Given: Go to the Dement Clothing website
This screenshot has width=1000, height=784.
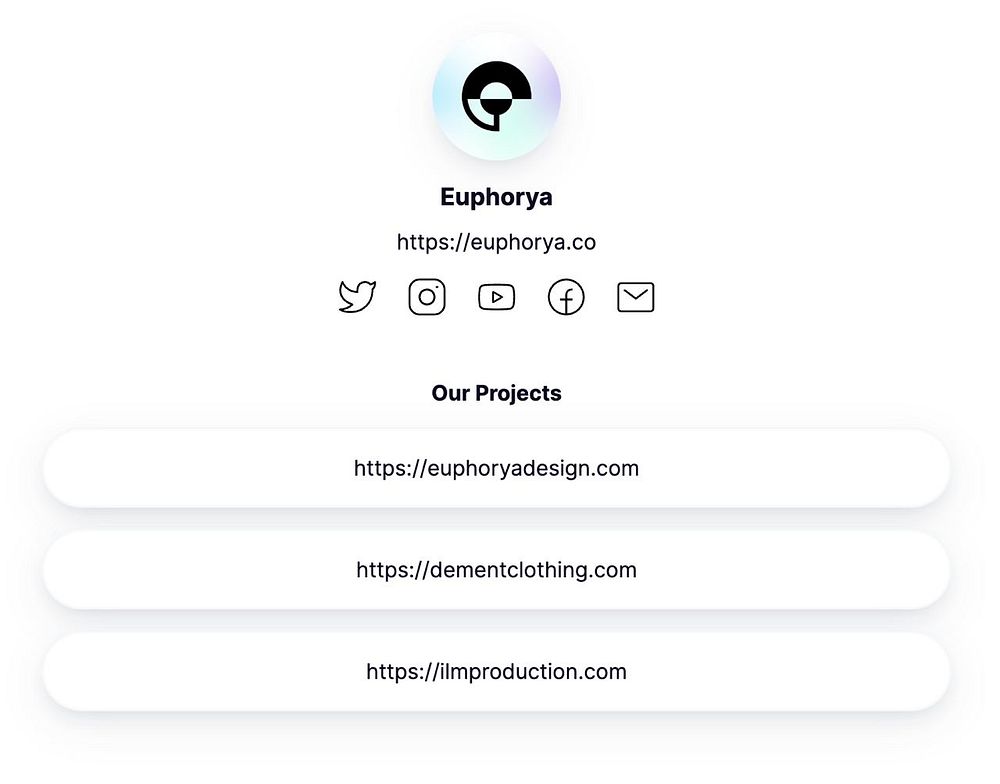Looking at the screenshot, I should pos(496,570).
